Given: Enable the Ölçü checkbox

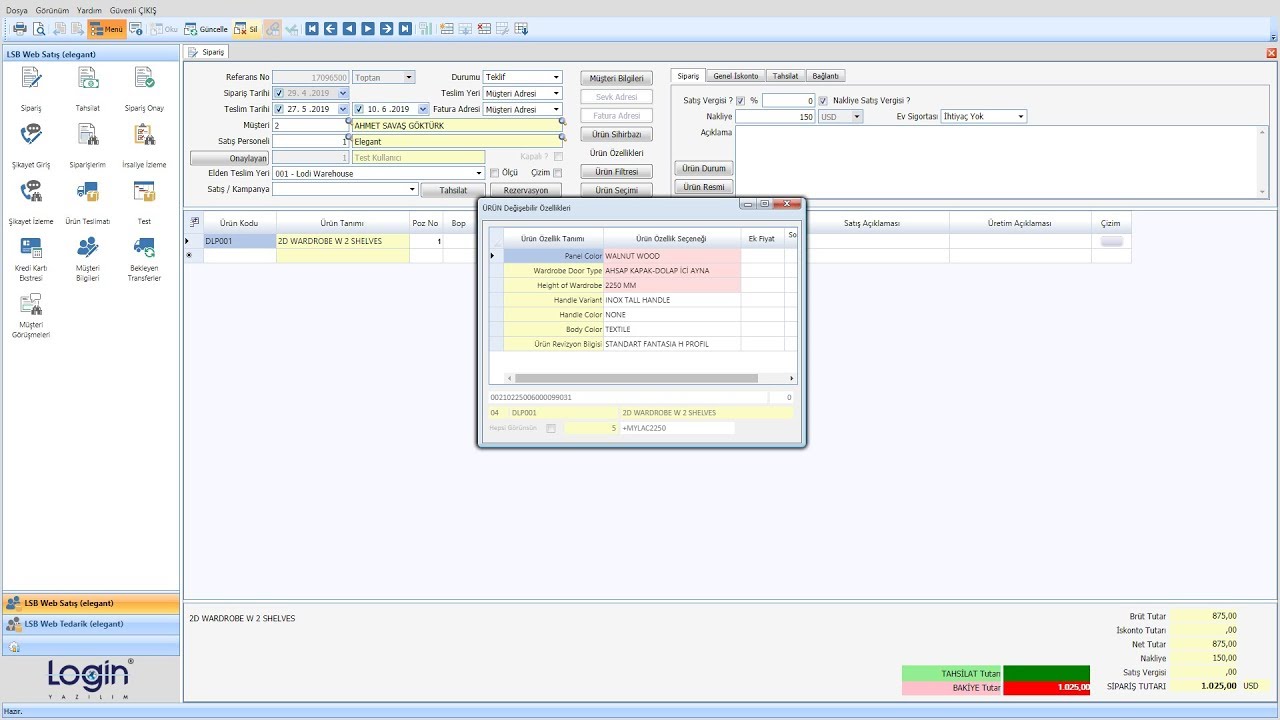Looking at the screenshot, I should (494, 173).
